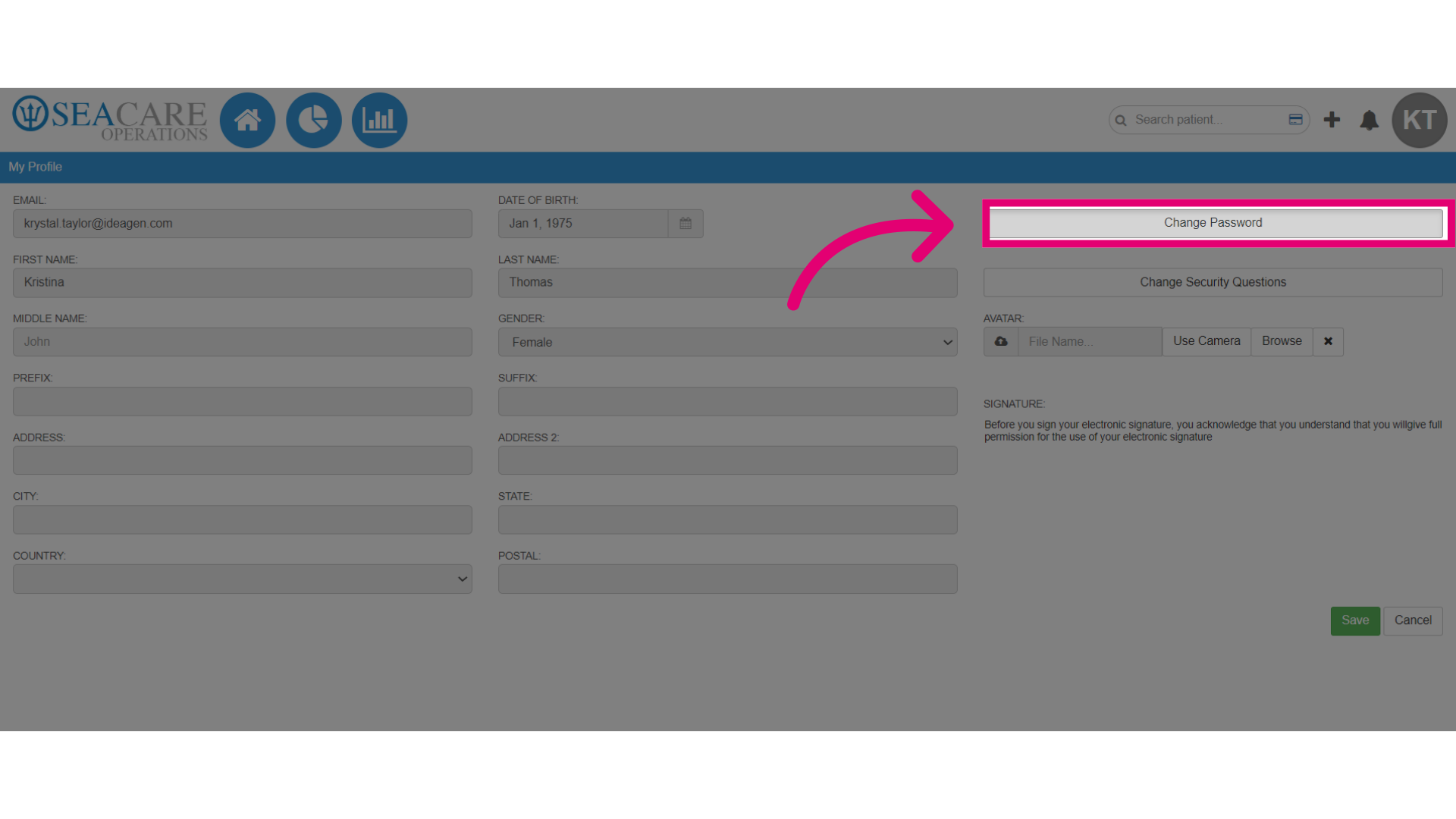1456x819 pixels.
Task: Click the State input field
Action: click(x=727, y=520)
